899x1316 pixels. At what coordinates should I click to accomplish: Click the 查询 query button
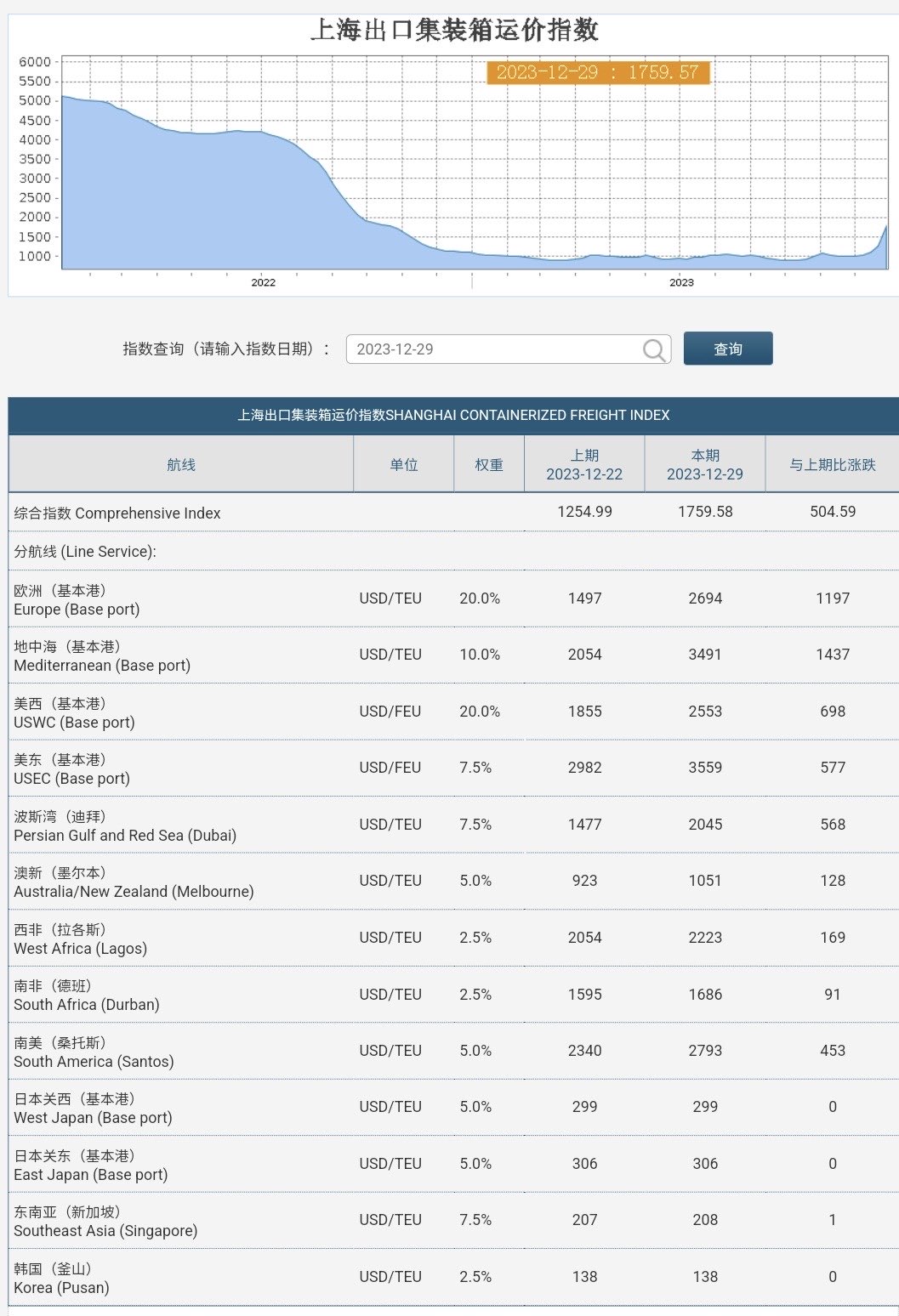(x=728, y=349)
